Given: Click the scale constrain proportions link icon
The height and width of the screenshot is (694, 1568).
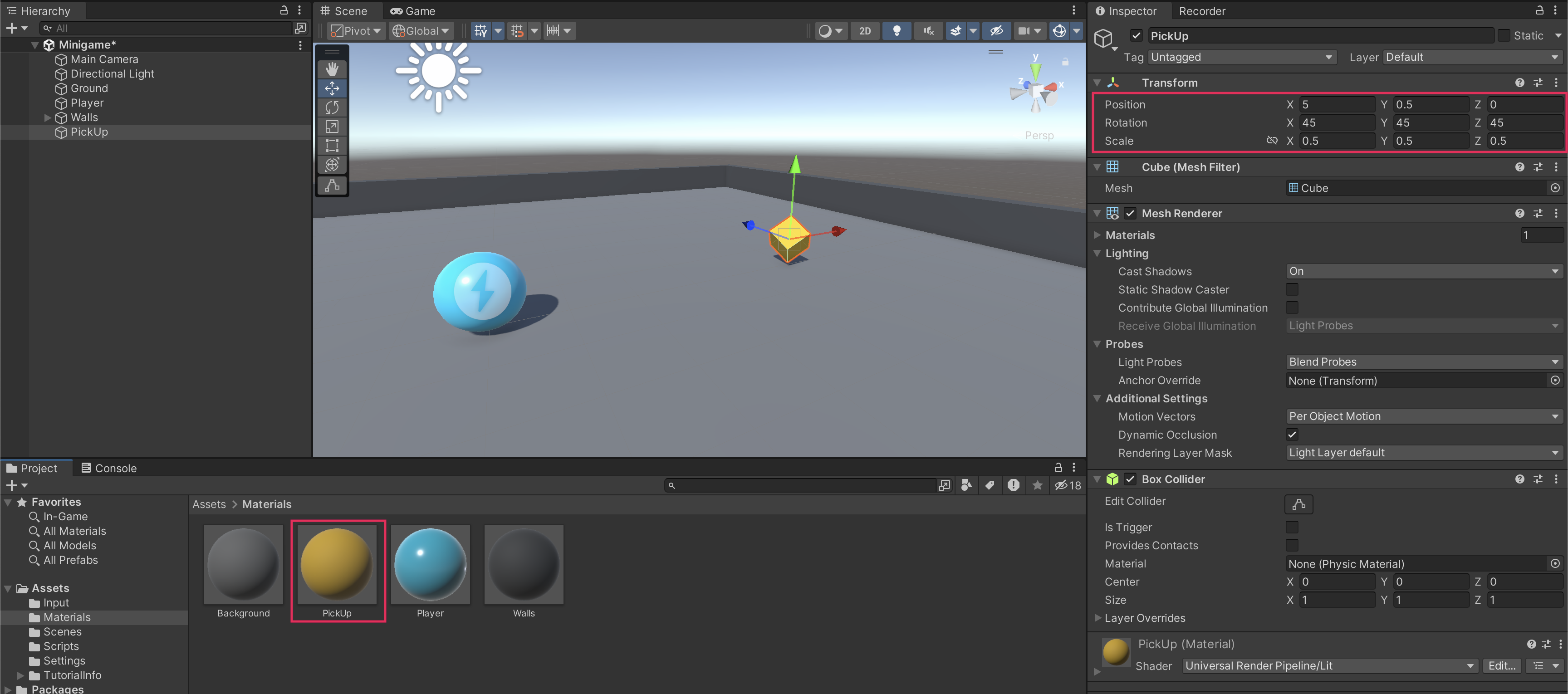Looking at the screenshot, I should pos(1272,141).
